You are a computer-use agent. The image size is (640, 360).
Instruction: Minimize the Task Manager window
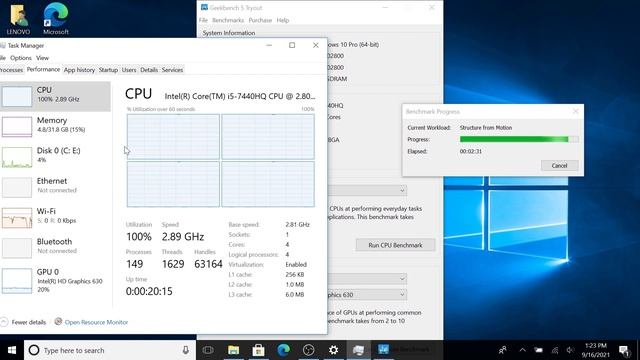(269, 45)
